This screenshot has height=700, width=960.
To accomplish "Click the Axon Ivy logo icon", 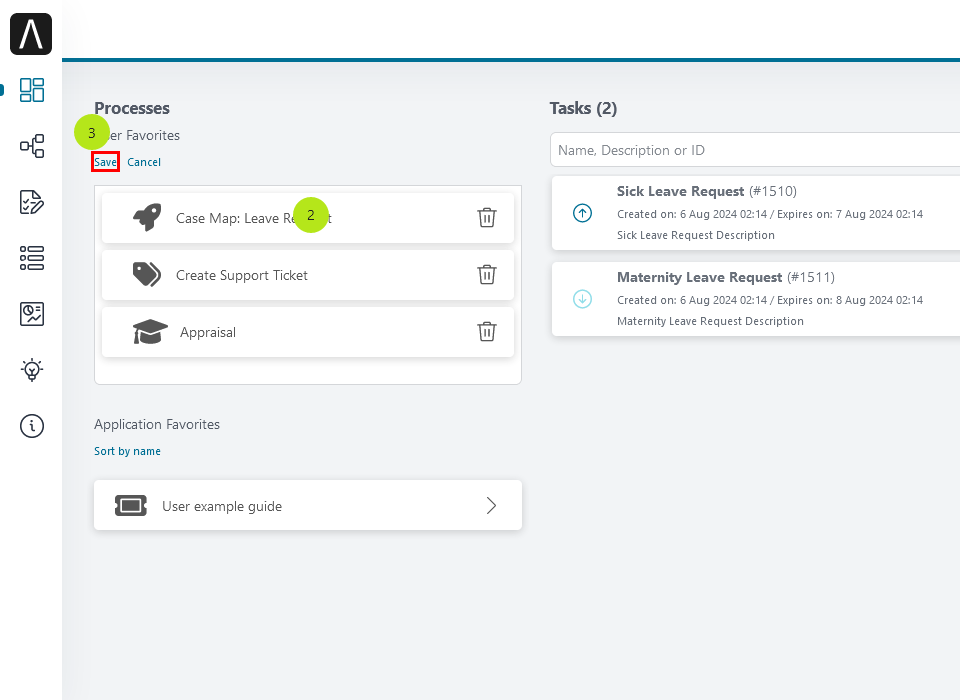I will tap(31, 34).
